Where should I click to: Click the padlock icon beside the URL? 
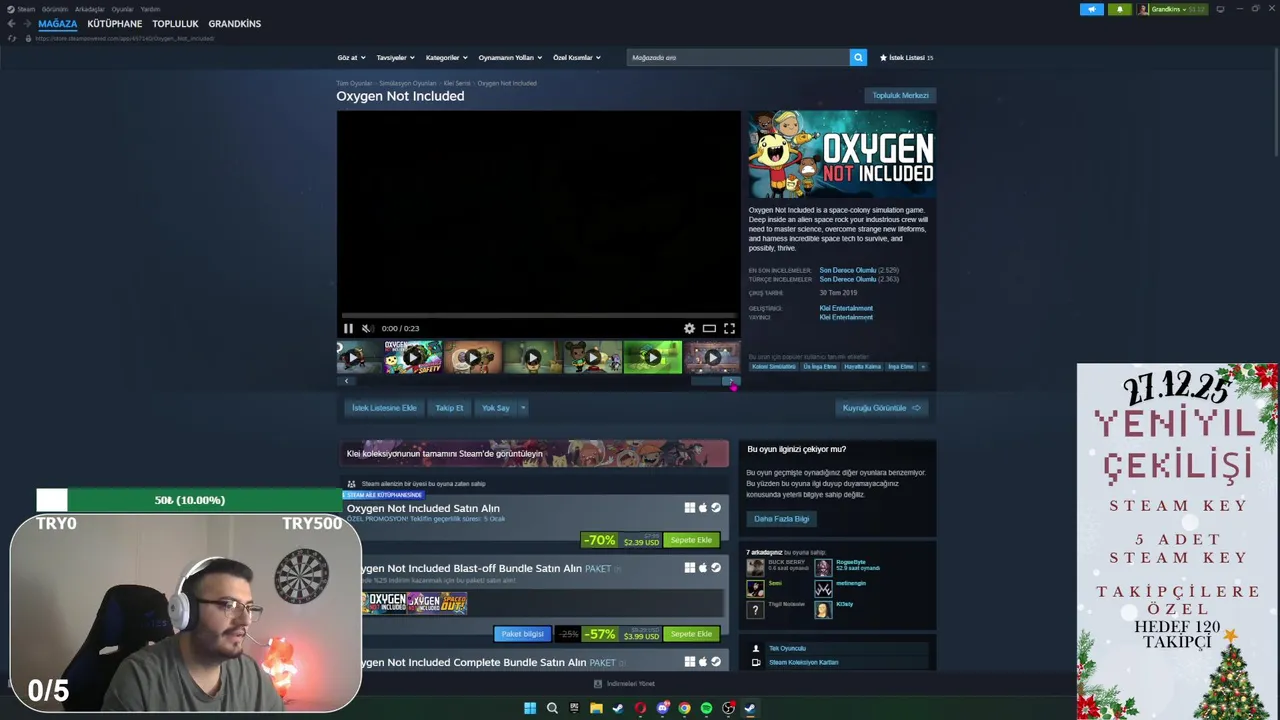pyautogui.click(x=28, y=38)
